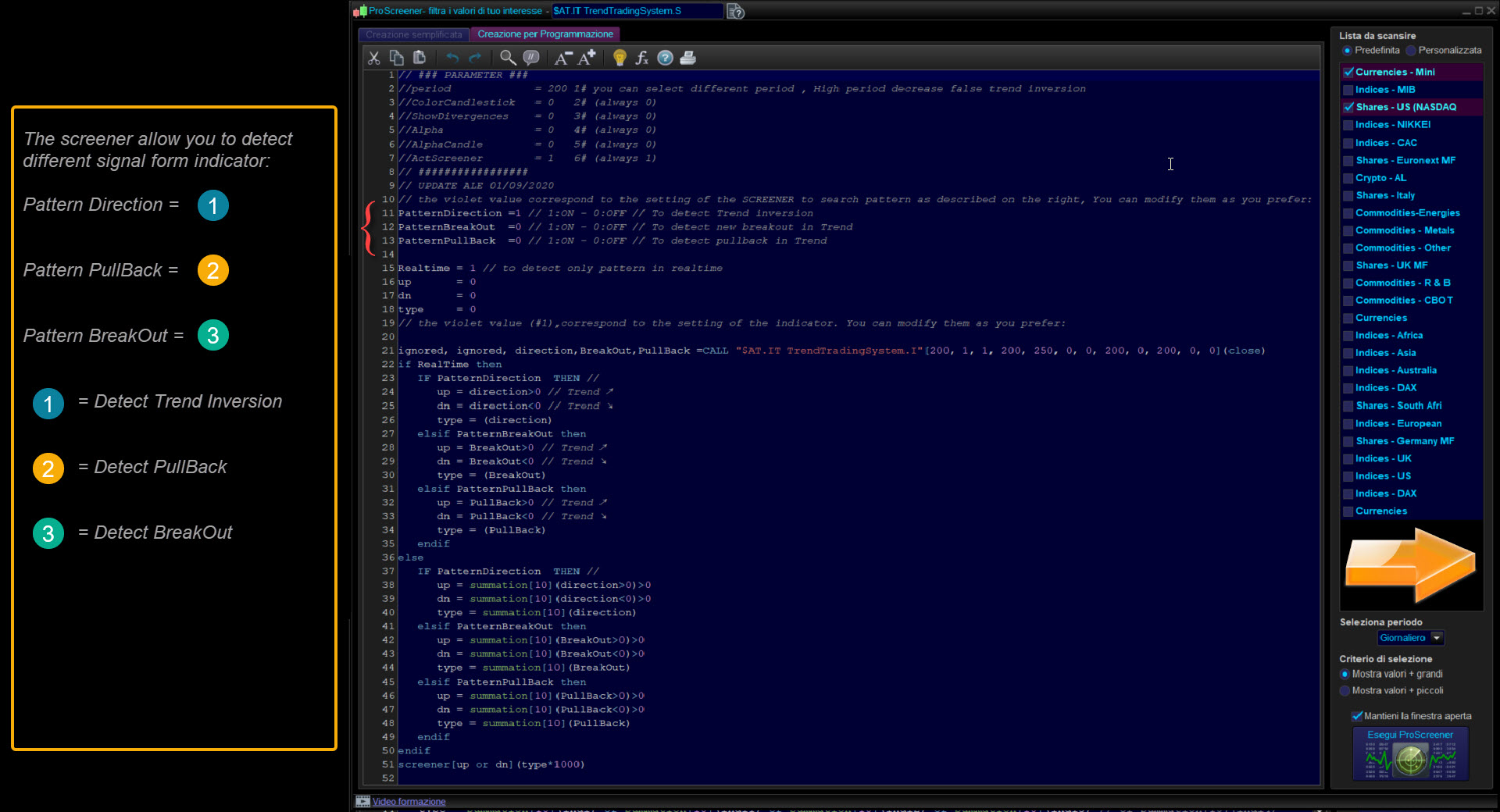This screenshot has width=1500, height=812.
Task: Check Indices - Australia list
Action: pyautogui.click(x=1348, y=371)
